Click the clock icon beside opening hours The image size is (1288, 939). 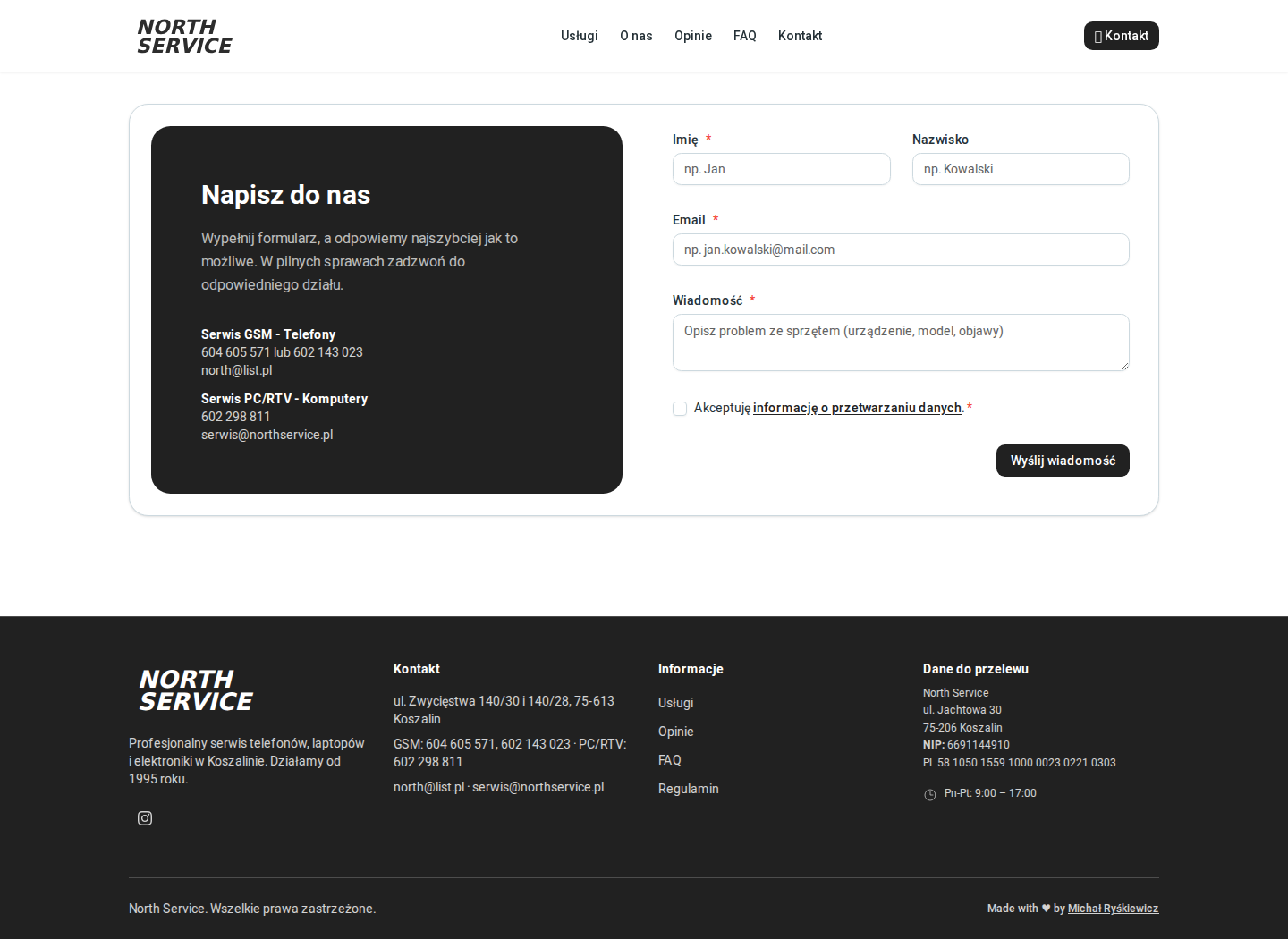pyautogui.click(x=930, y=794)
